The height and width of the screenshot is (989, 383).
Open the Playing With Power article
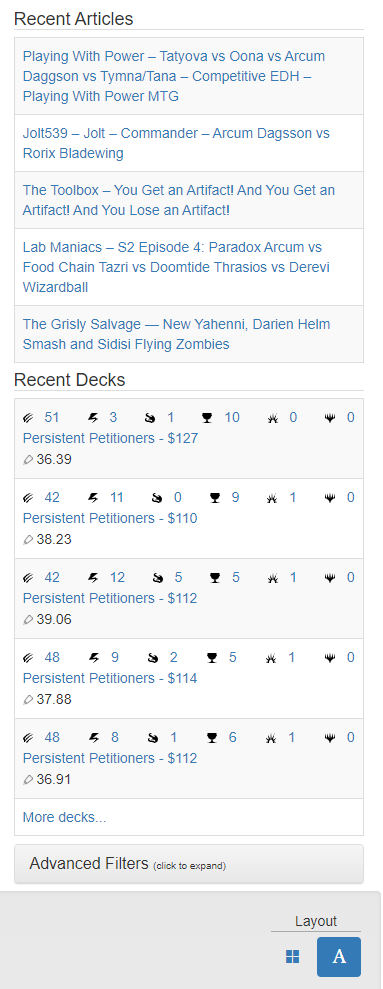pyautogui.click(x=174, y=76)
